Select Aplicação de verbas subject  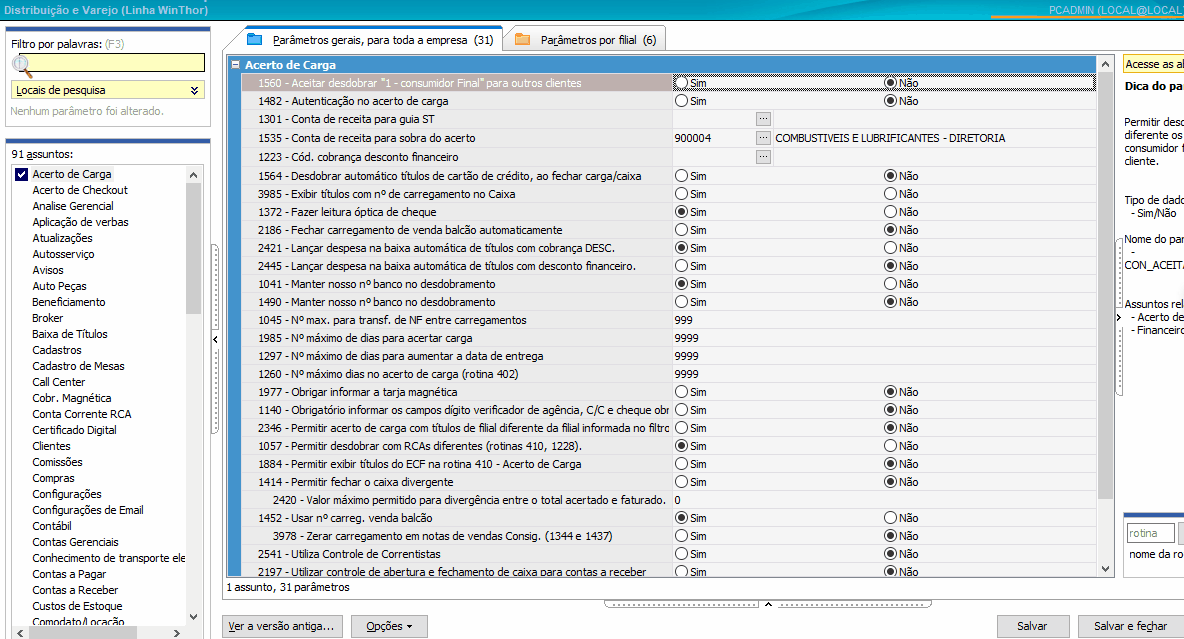[x=80, y=222]
